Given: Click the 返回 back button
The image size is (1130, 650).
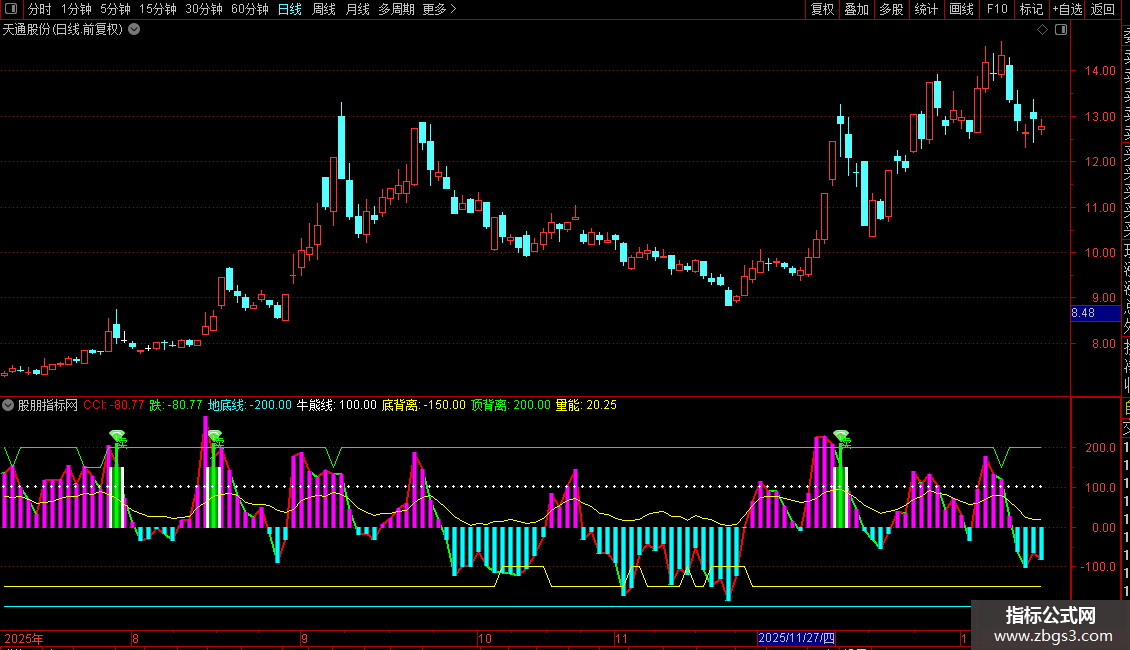Looking at the screenshot, I should (x=1103, y=9).
